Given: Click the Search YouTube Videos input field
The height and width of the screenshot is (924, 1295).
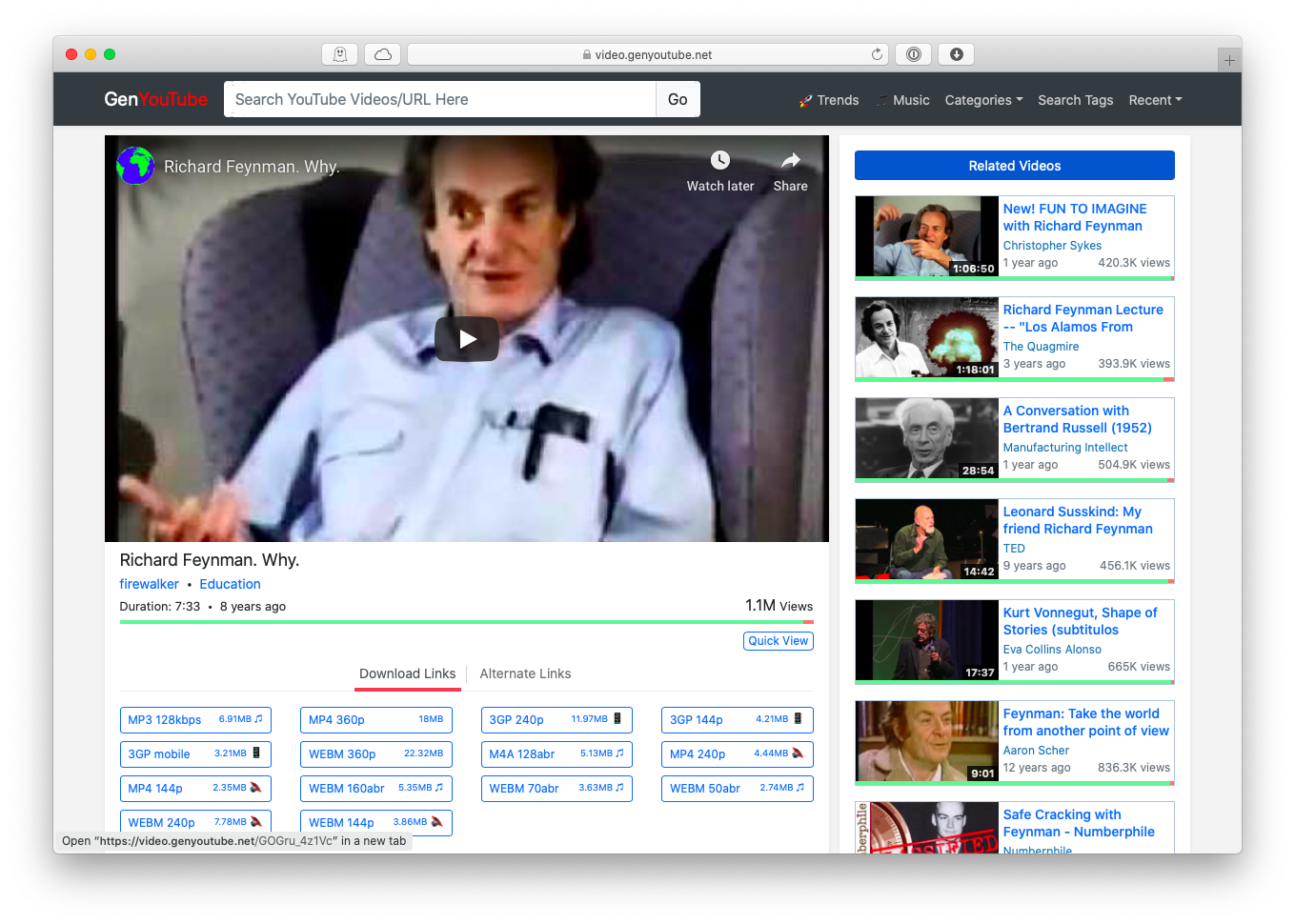Looking at the screenshot, I should (439, 99).
